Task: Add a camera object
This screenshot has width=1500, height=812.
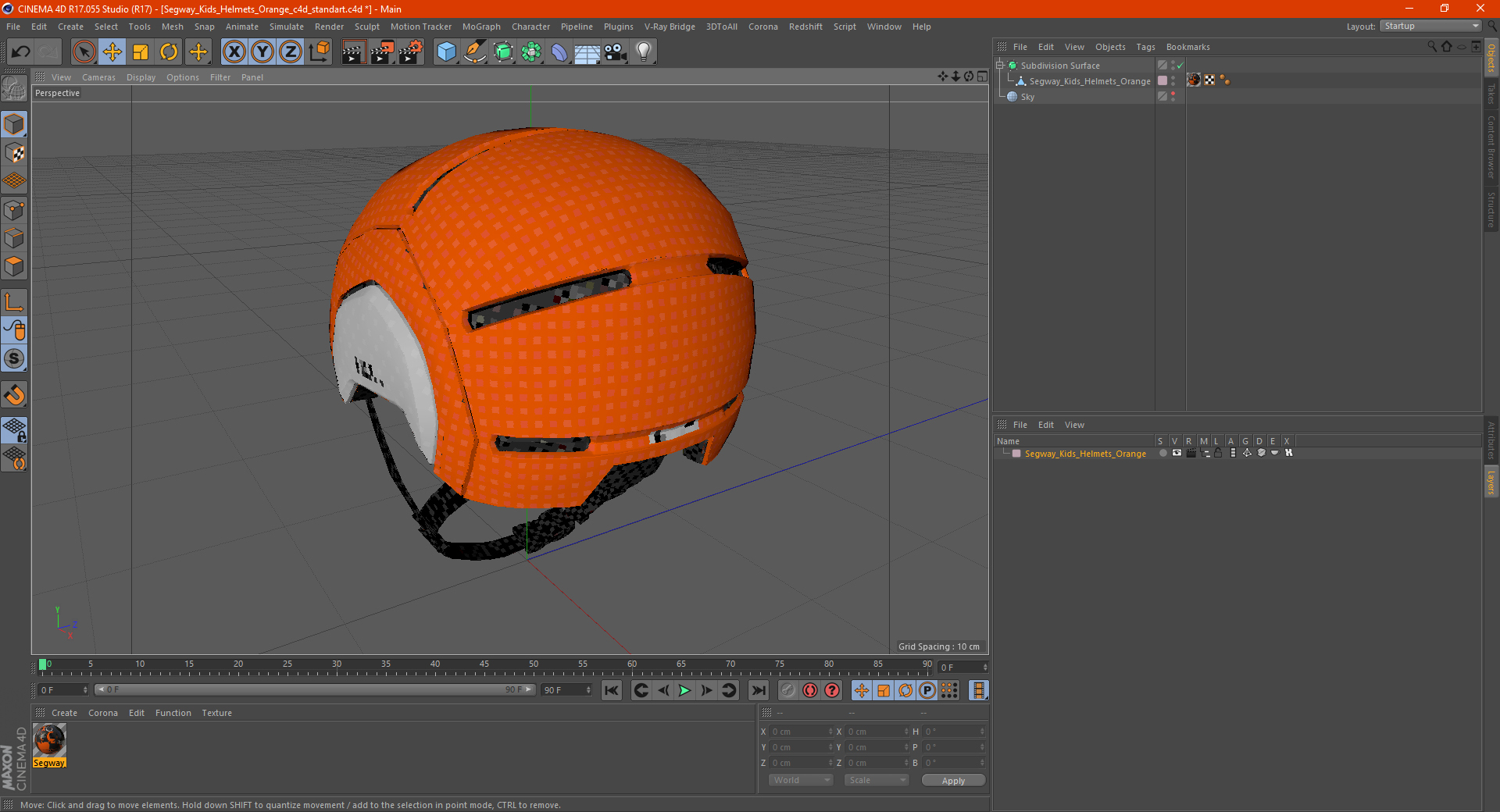Action: pyautogui.click(x=616, y=52)
